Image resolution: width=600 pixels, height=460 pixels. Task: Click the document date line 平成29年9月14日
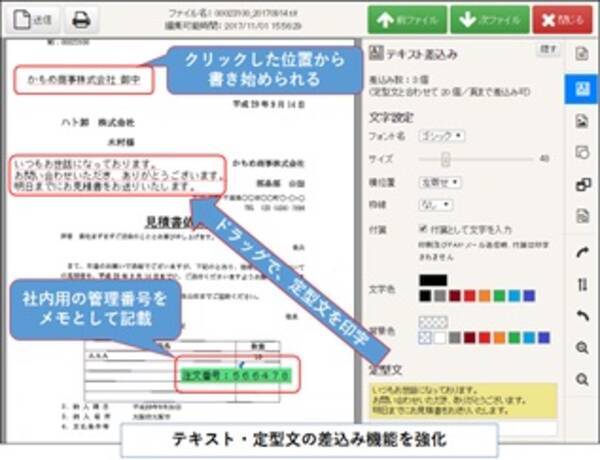[269, 104]
